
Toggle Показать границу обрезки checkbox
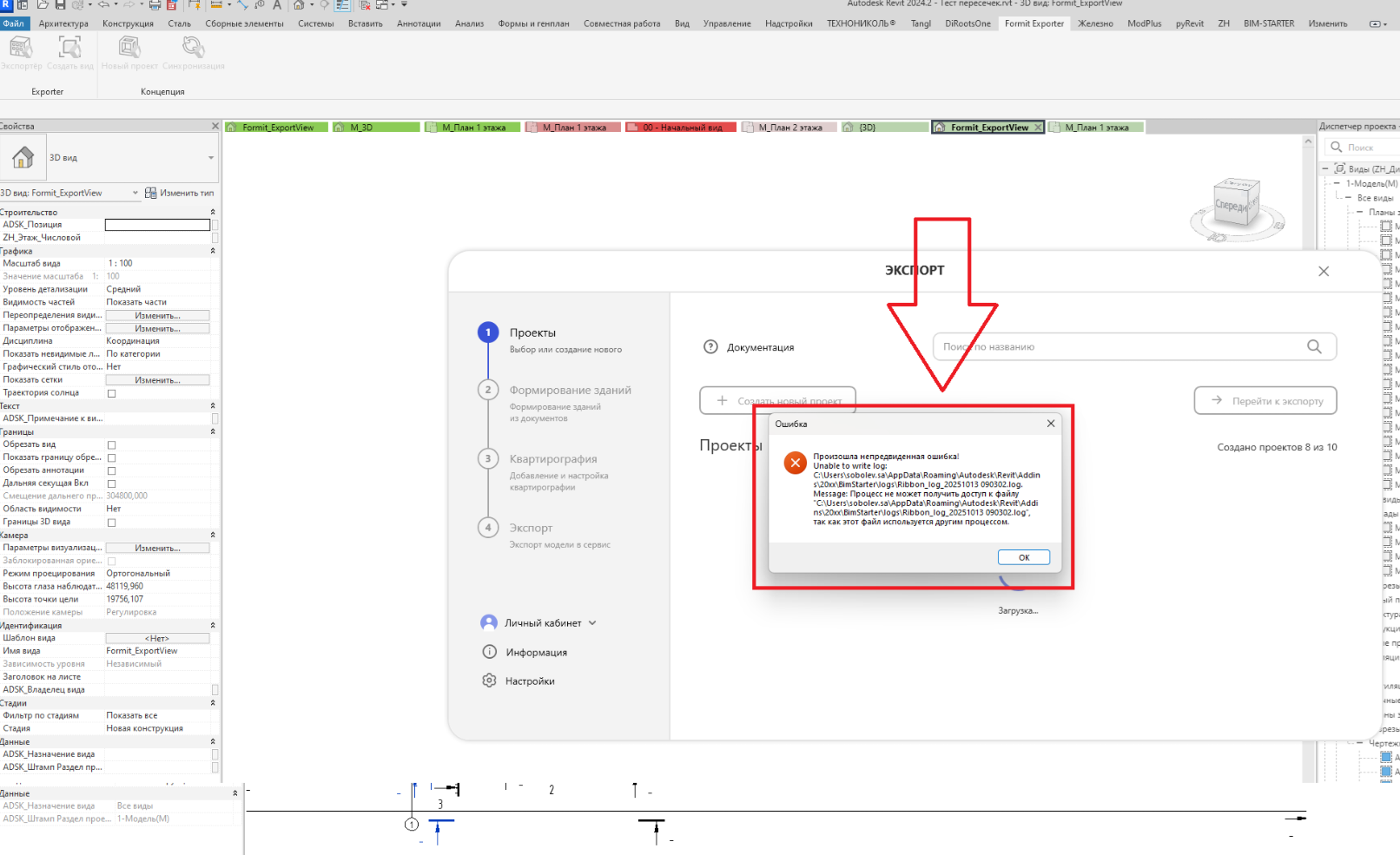tap(111, 457)
